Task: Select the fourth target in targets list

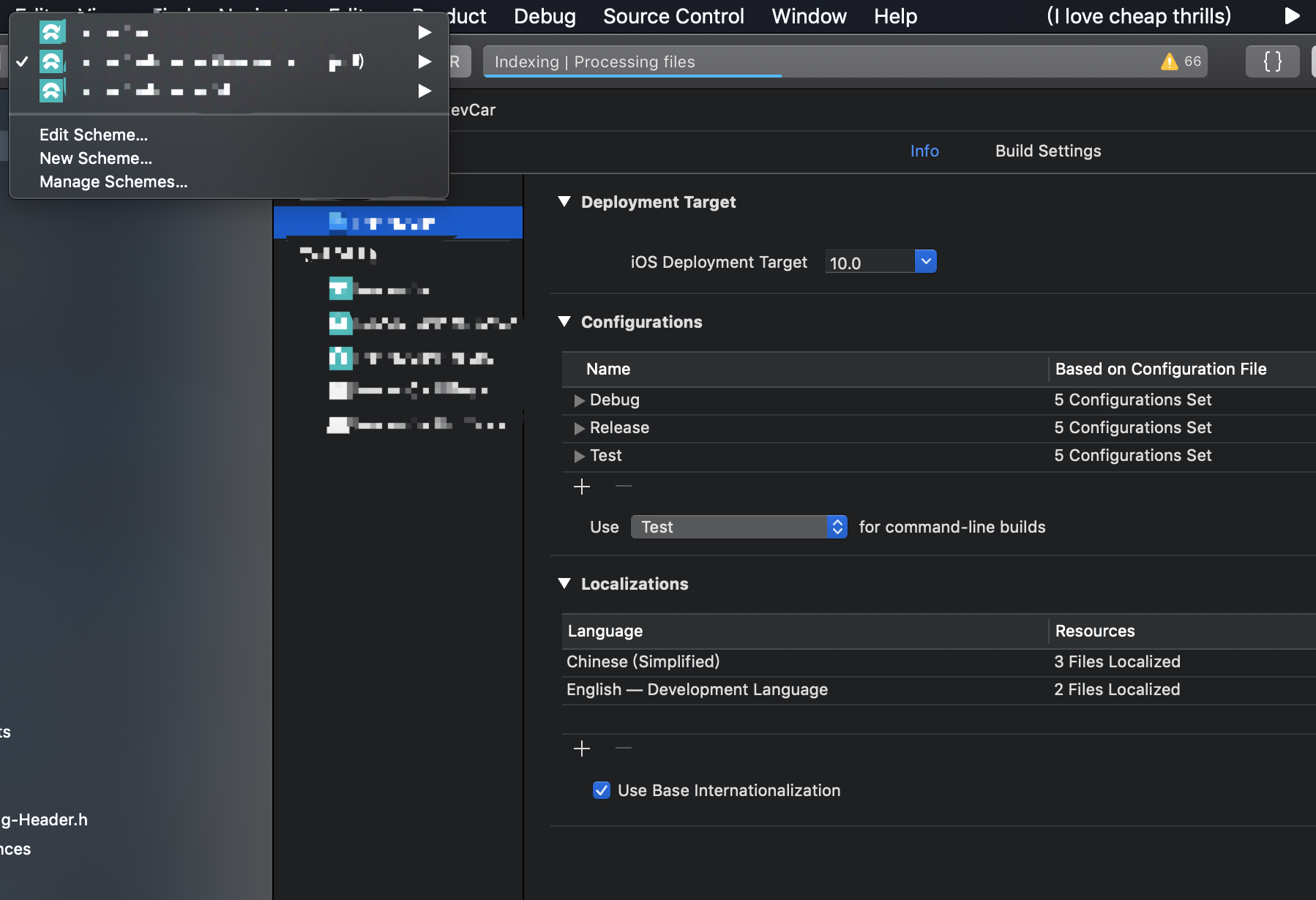Action: pos(410,390)
